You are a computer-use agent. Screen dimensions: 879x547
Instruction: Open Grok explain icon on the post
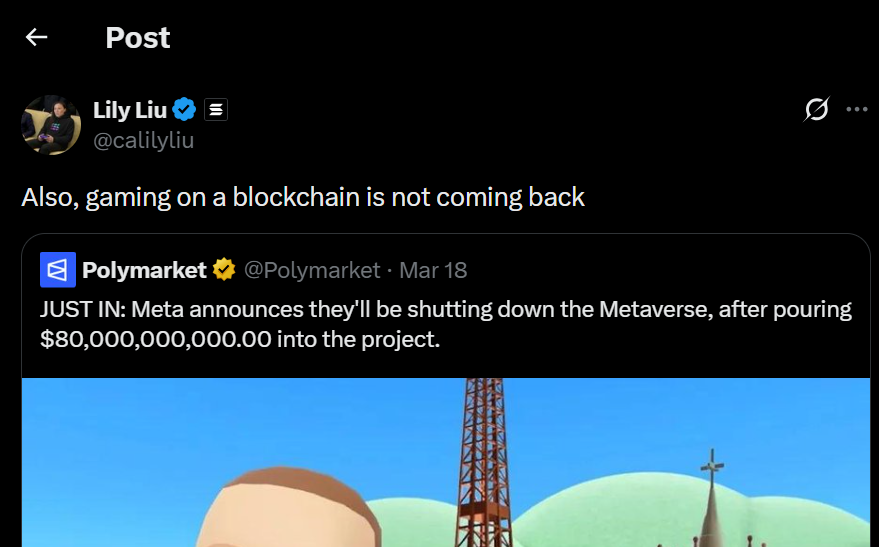coord(816,110)
